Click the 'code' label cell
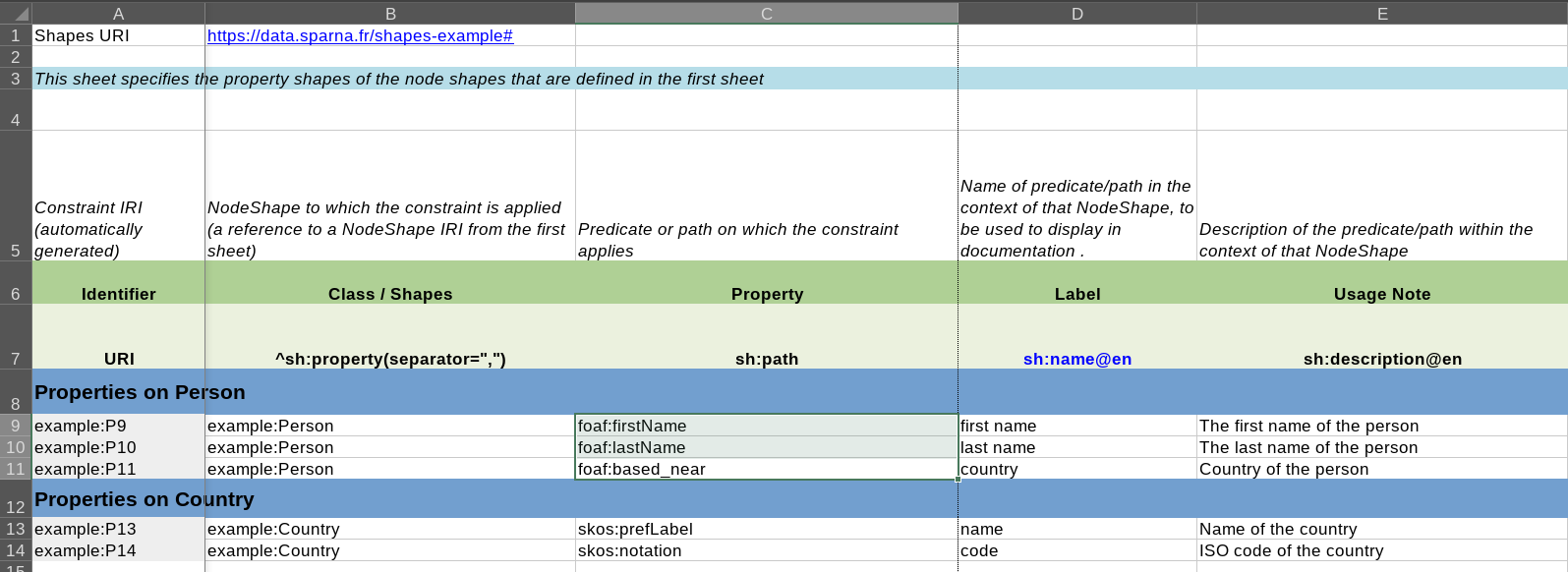Viewport: 1568px width, 572px height. [1077, 550]
